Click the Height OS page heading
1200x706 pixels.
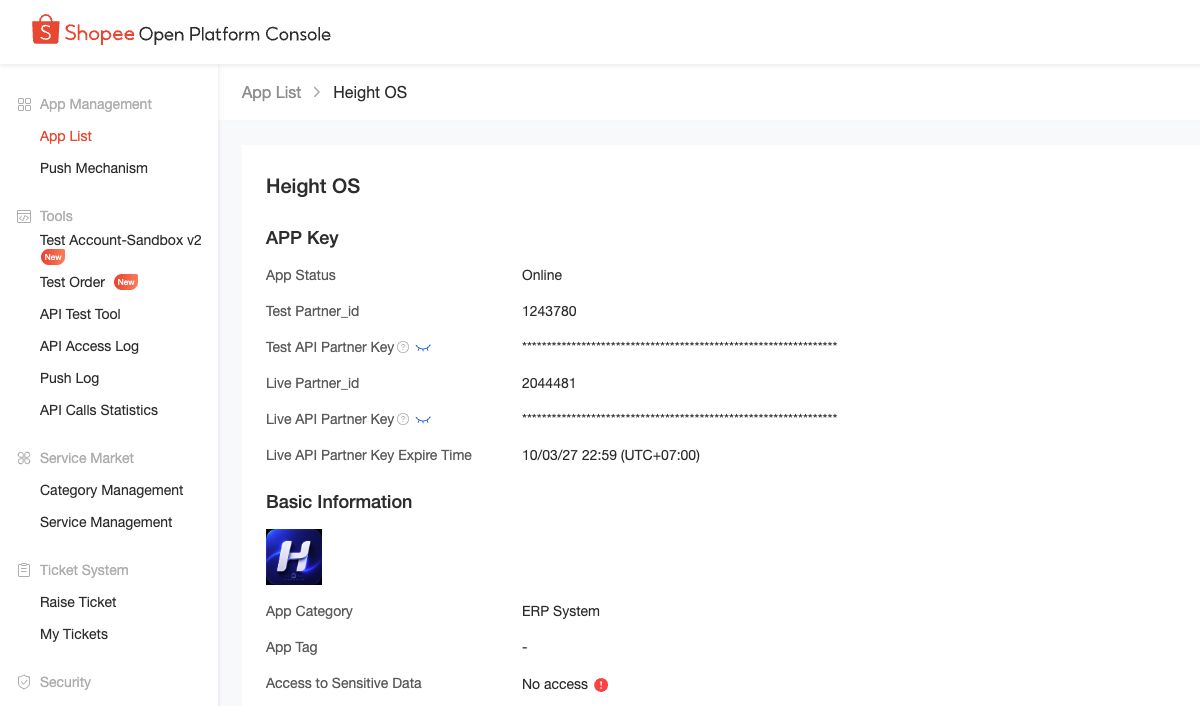pyautogui.click(x=313, y=186)
